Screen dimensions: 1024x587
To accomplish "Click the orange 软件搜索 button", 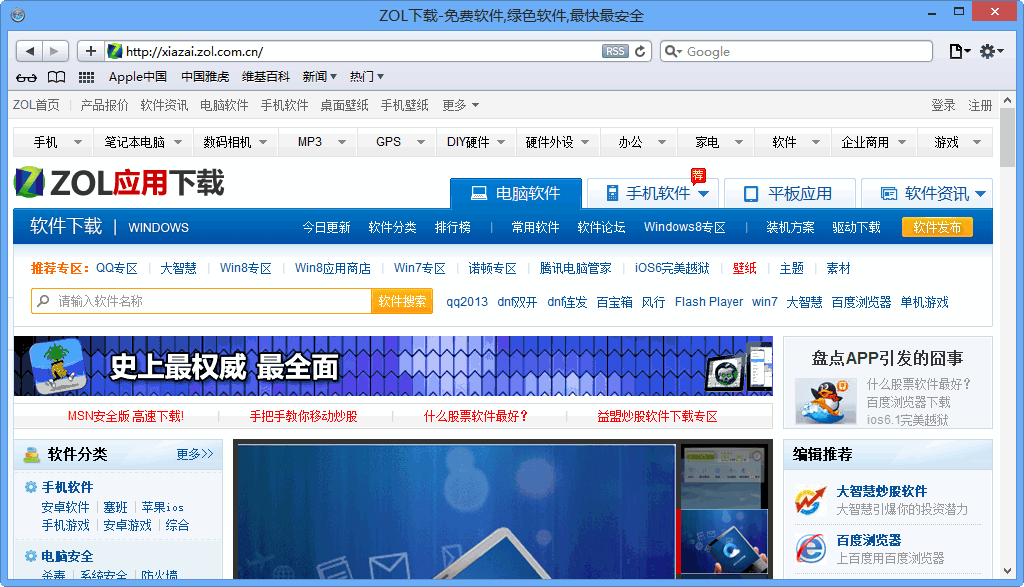I will tap(402, 301).
